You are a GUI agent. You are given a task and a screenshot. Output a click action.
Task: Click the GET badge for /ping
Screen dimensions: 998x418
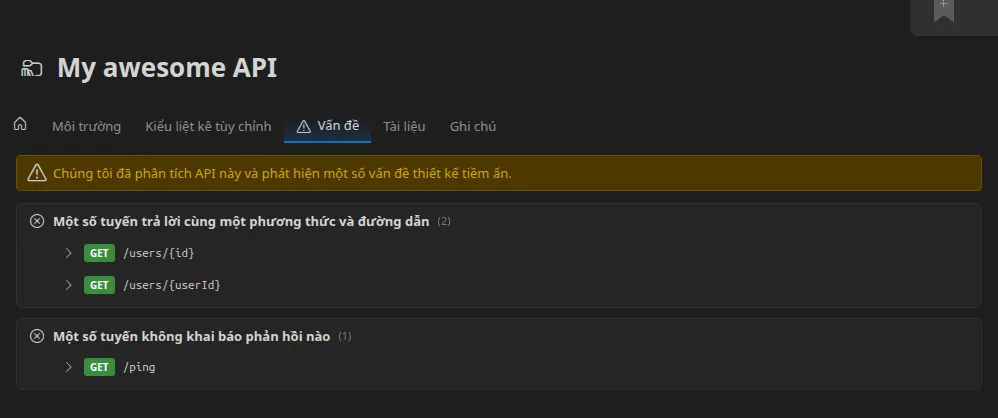pyautogui.click(x=99, y=367)
